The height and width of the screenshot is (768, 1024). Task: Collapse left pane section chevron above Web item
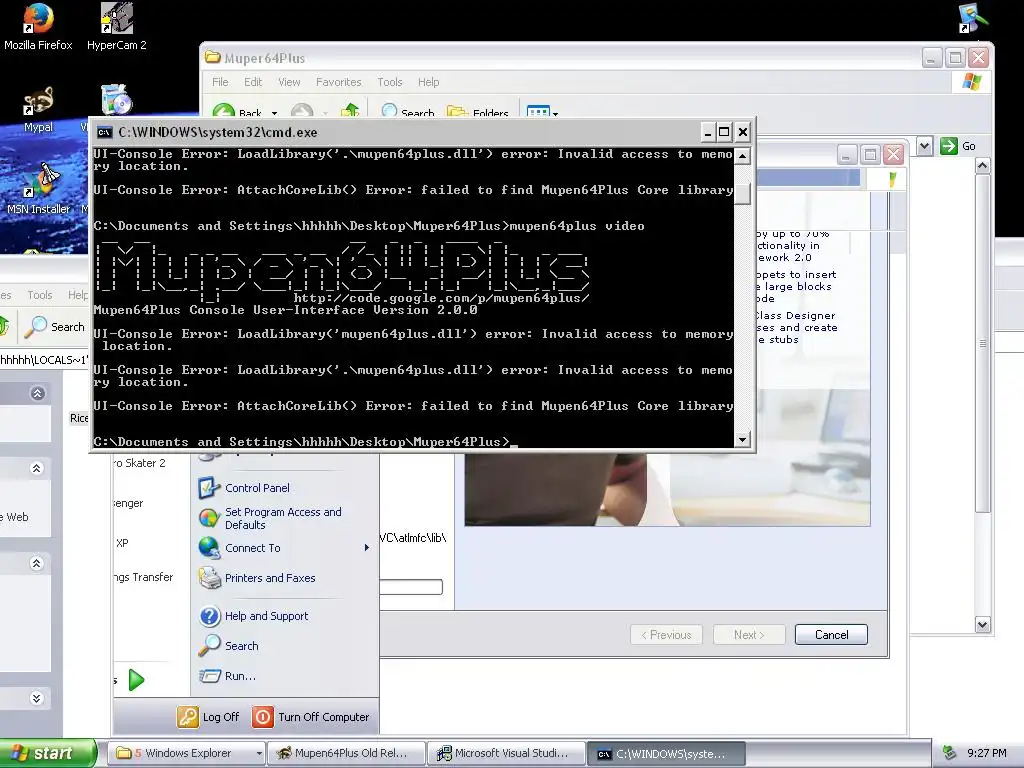[37, 468]
